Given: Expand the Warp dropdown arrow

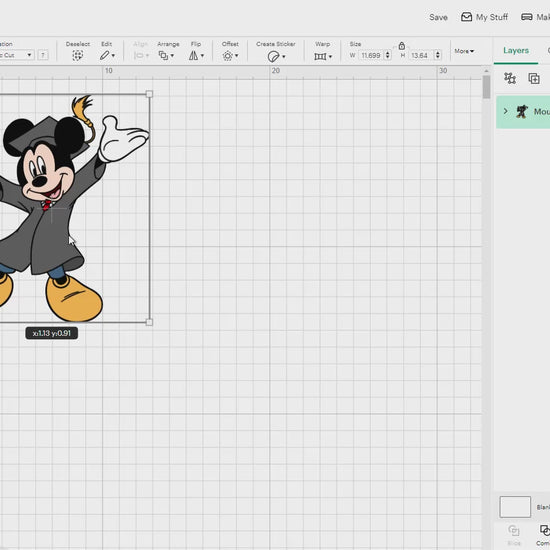Looking at the screenshot, I should (x=330, y=56).
